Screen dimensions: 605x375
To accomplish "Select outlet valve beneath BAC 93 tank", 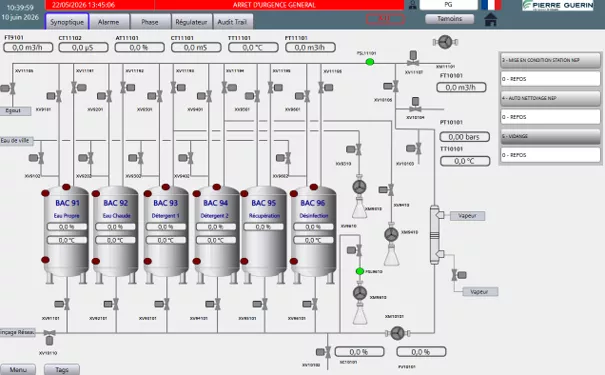I will [x=162, y=304].
